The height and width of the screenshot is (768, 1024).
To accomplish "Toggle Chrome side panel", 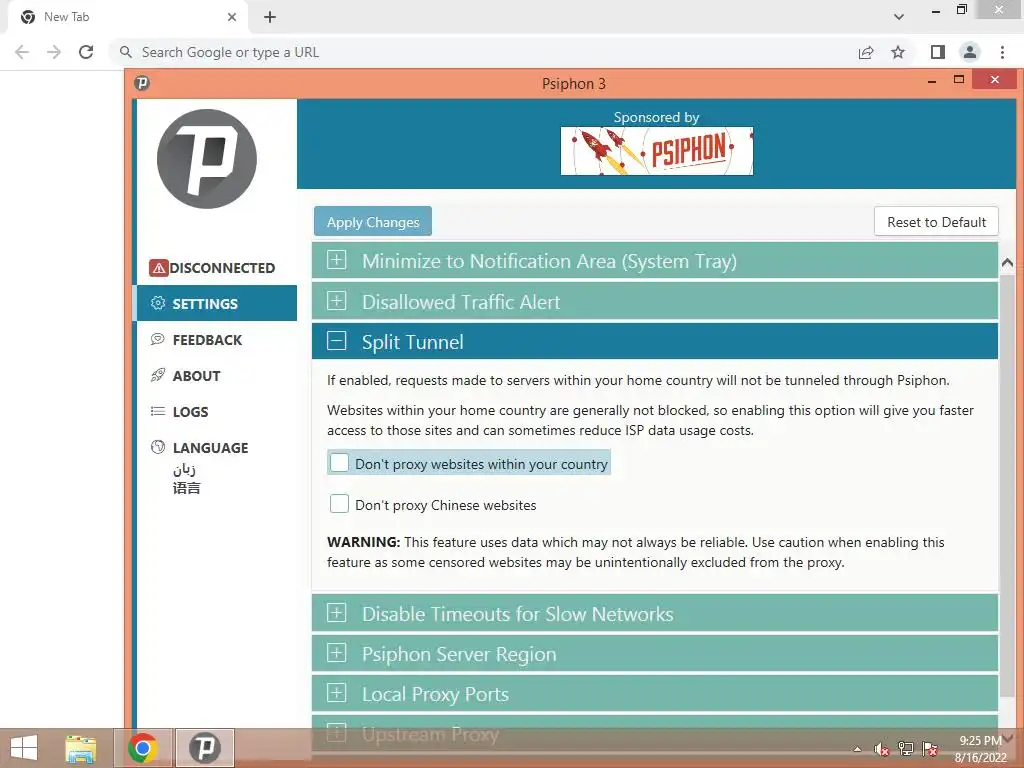I will (938, 52).
